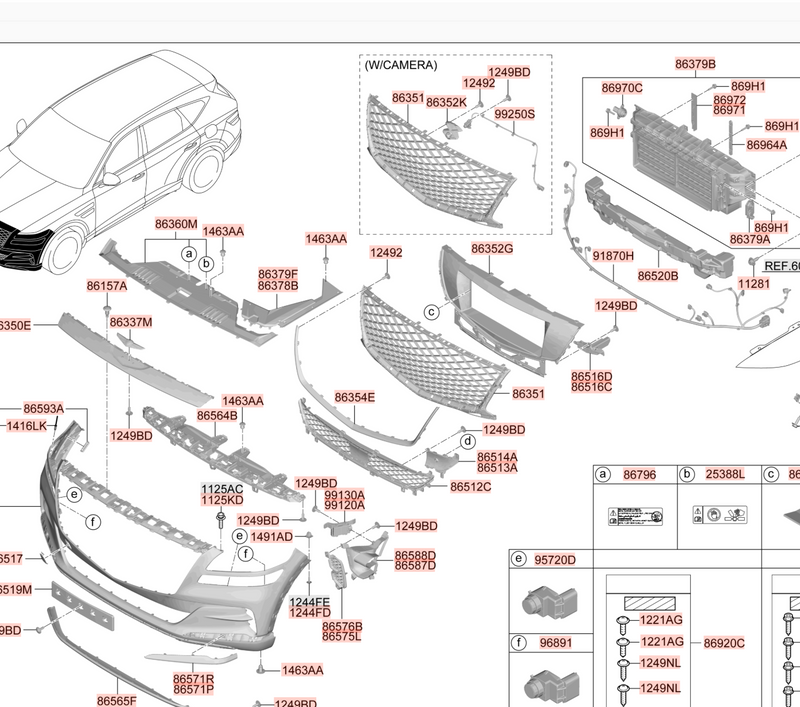Click callout circle c beside grille frame

pos(432,312)
